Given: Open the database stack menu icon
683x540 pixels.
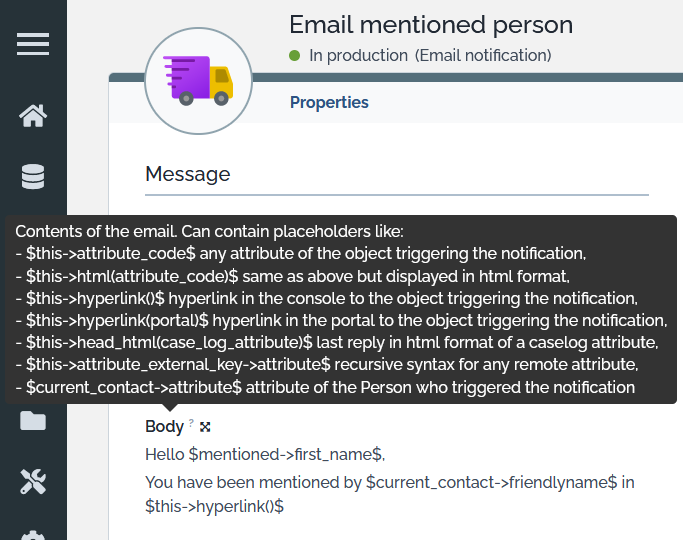Looking at the screenshot, I should point(33,177).
